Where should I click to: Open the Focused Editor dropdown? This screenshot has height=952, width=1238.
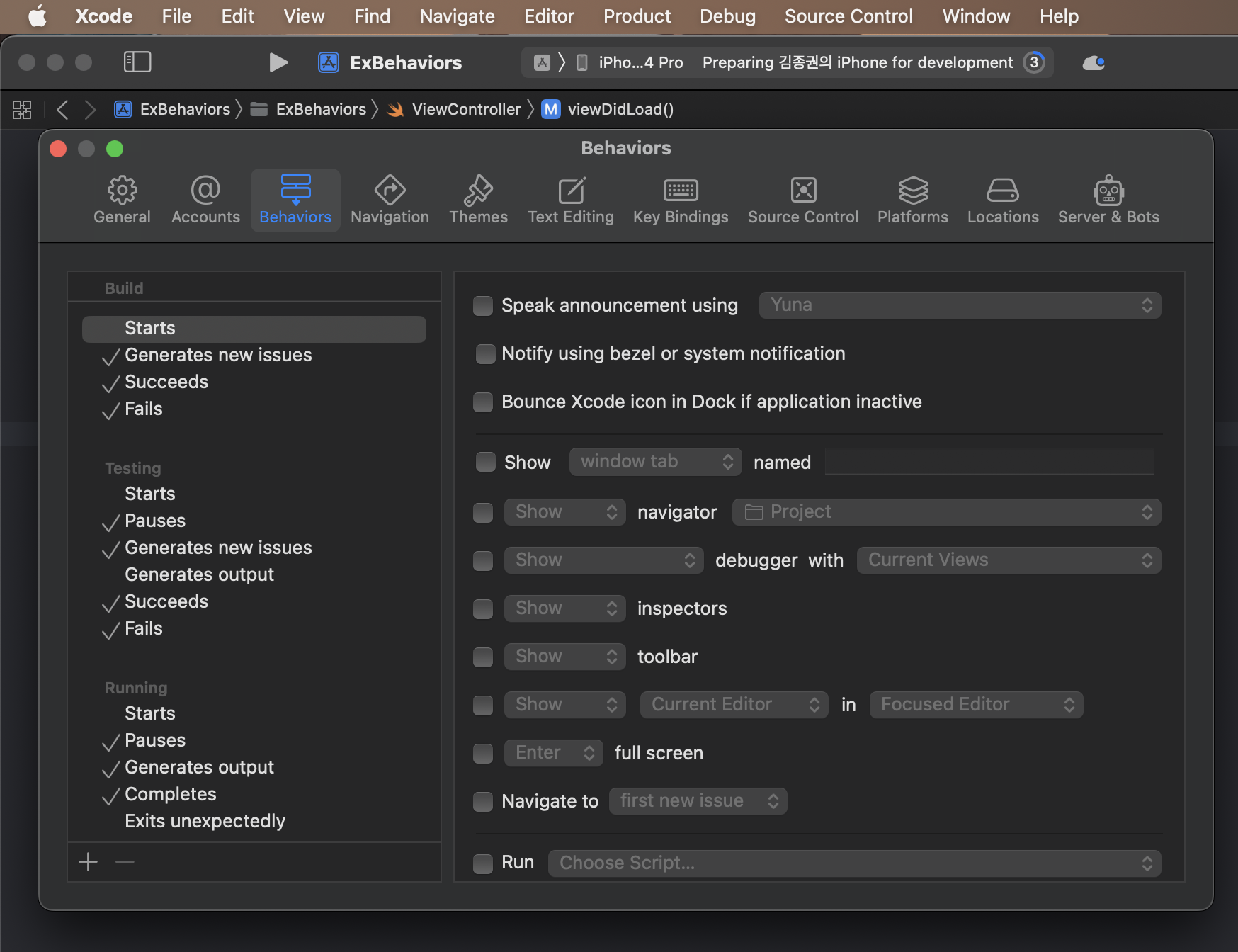click(x=976, y=705)
